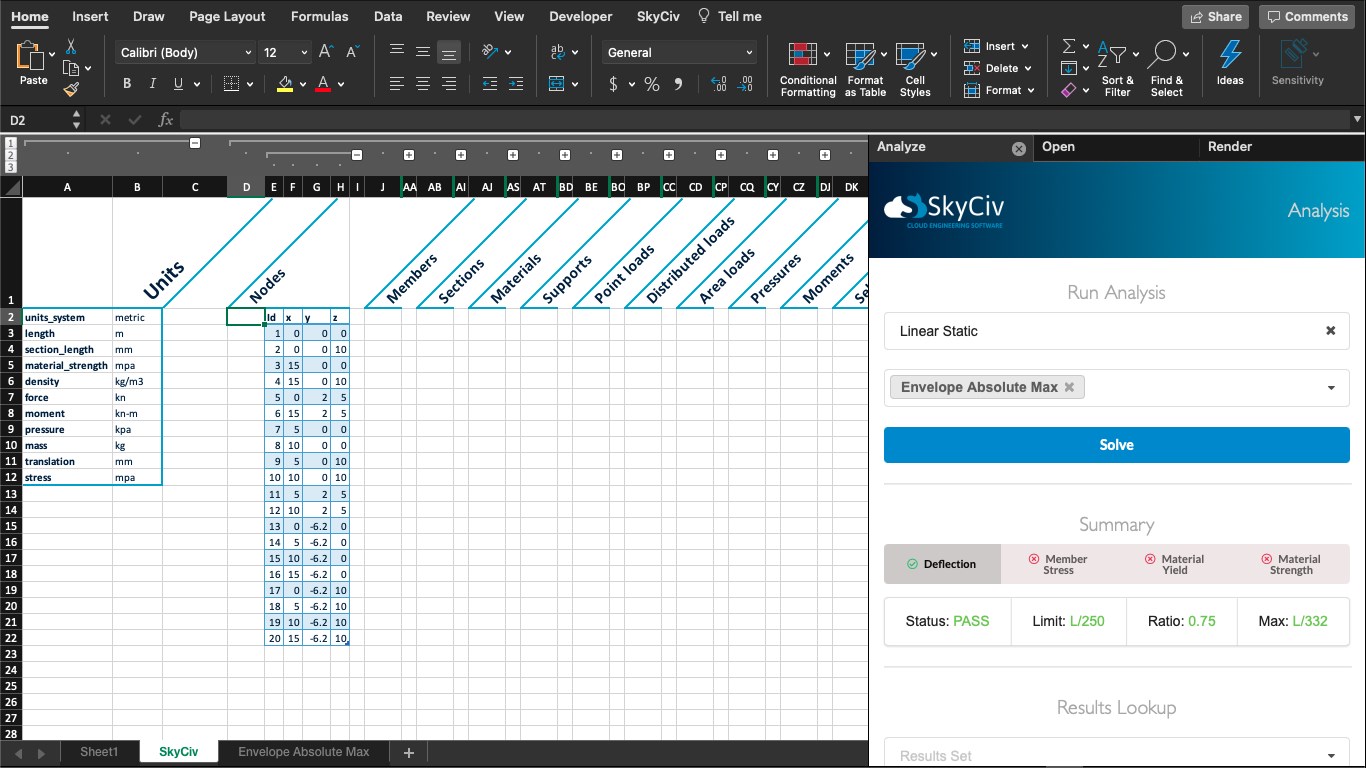This screenshot has height=768, width=1366.
Task: Toggle the Member Stress summary option
Action: click(1058, 564)
